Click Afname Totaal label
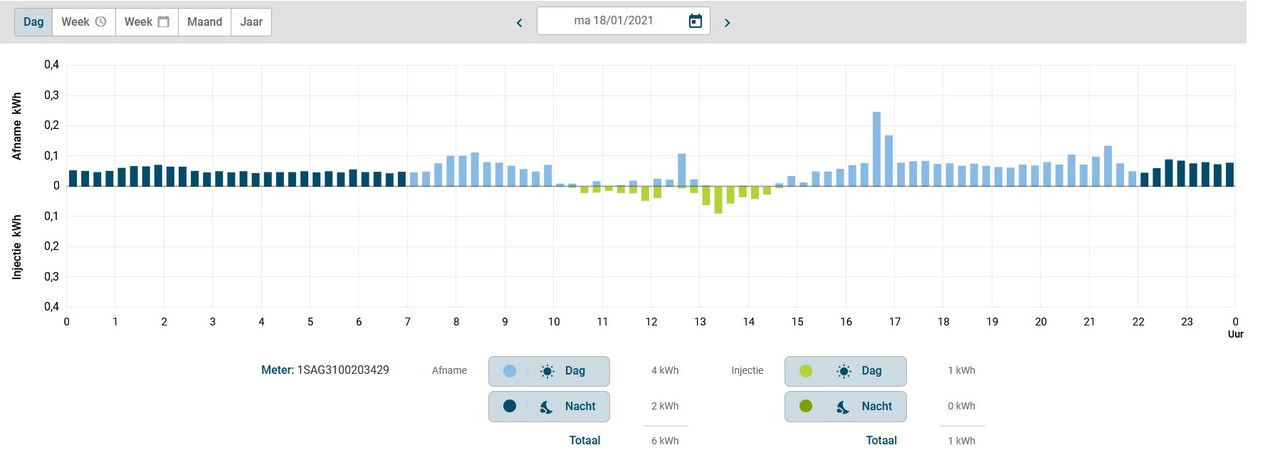This screenshot has height=453, width=1280. [584, 441]
